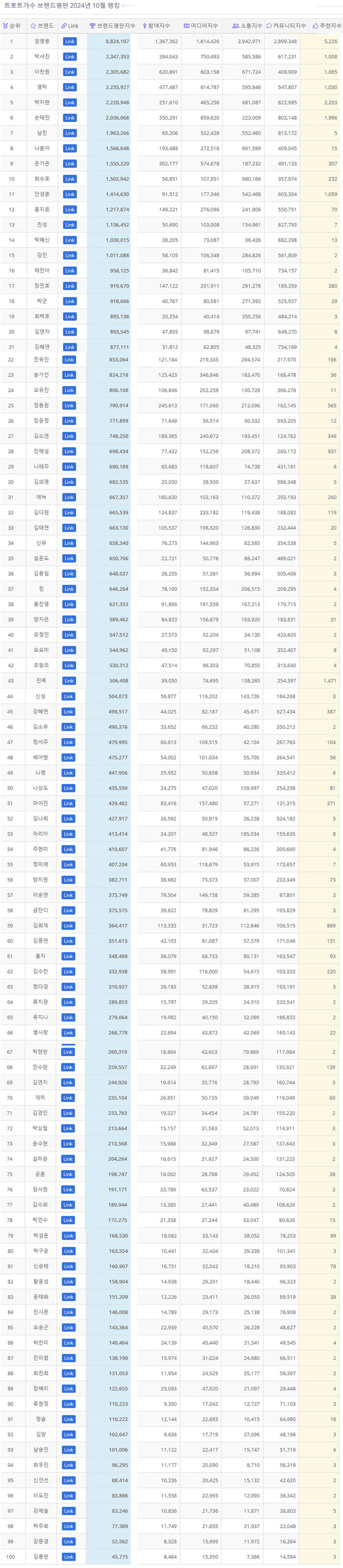Screen dimensions: 343x1568
Task: Open the Link button in rank 10 row
Action: coord(70,179)
